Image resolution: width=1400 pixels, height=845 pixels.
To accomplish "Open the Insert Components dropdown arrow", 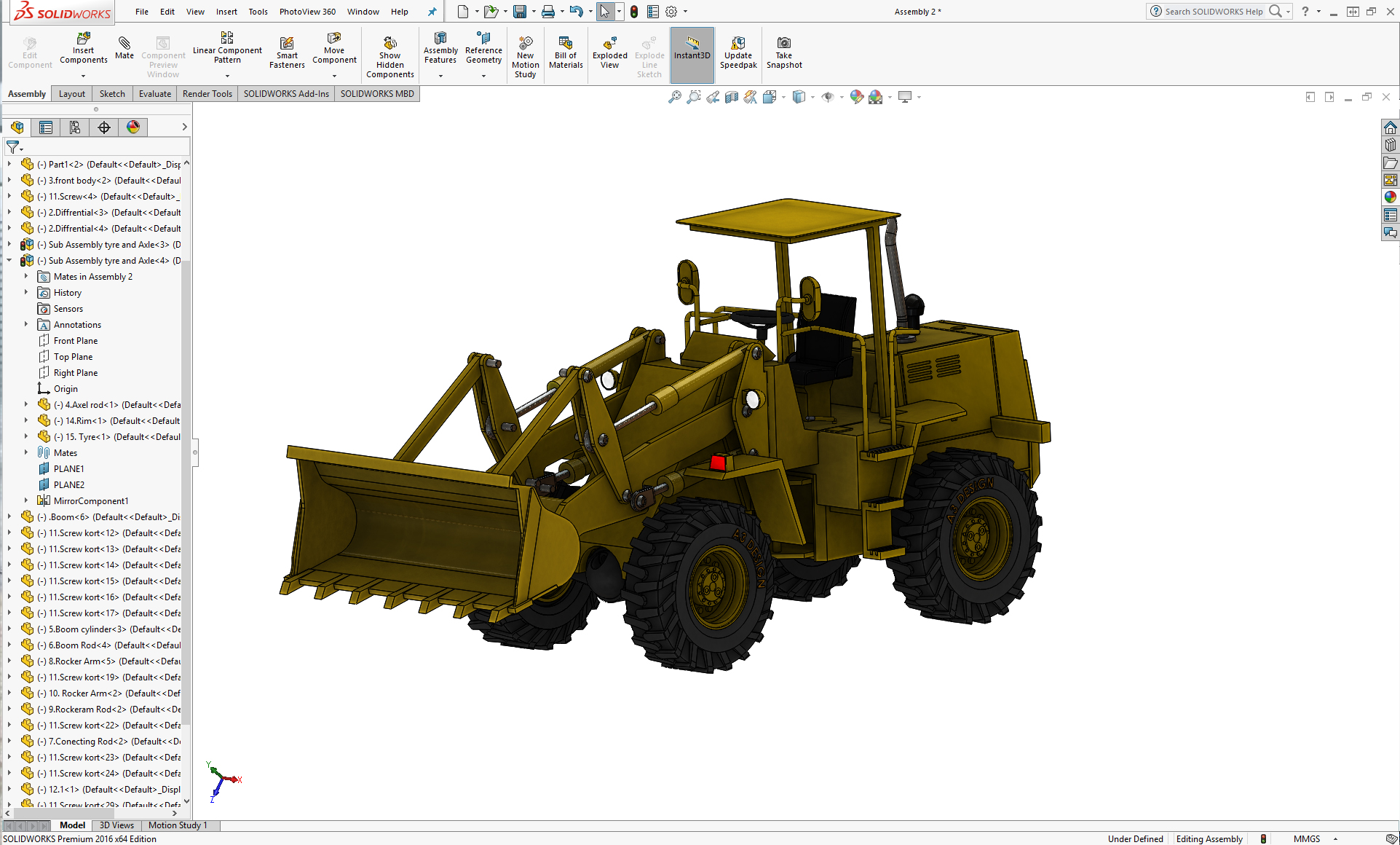I will 83,76.
